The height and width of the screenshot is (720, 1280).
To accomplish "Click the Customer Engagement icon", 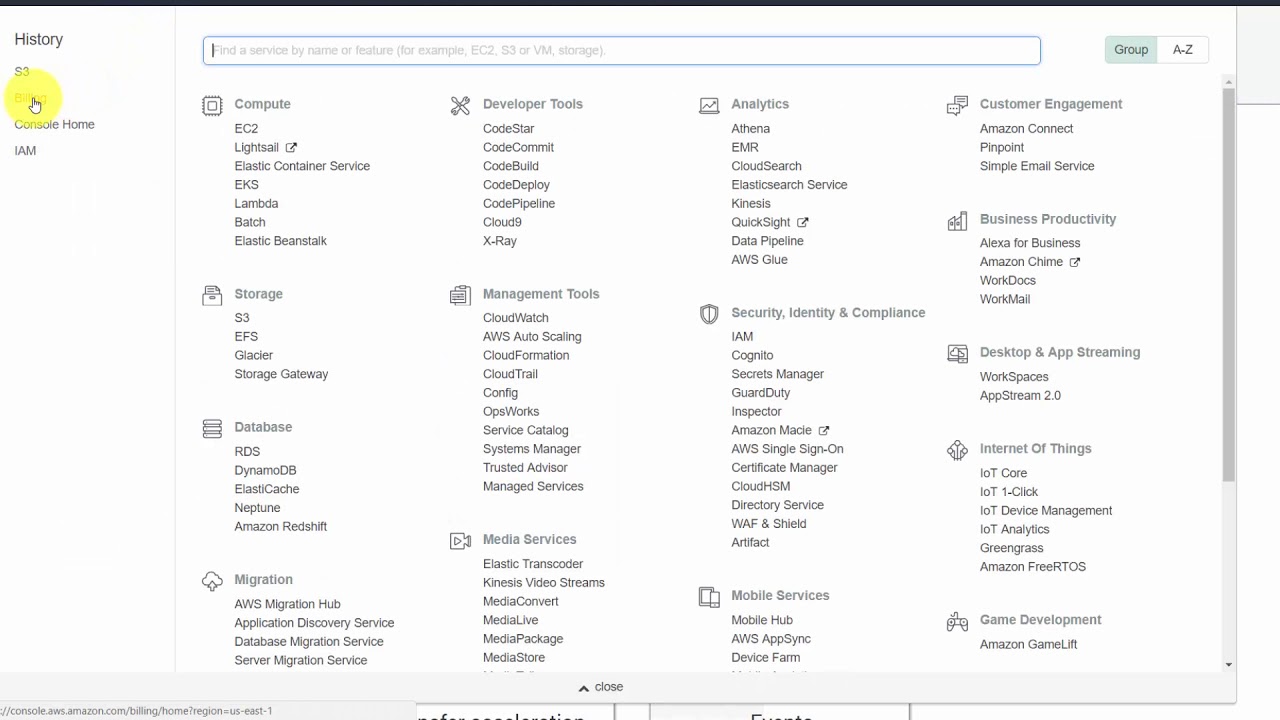I will 957,105.
